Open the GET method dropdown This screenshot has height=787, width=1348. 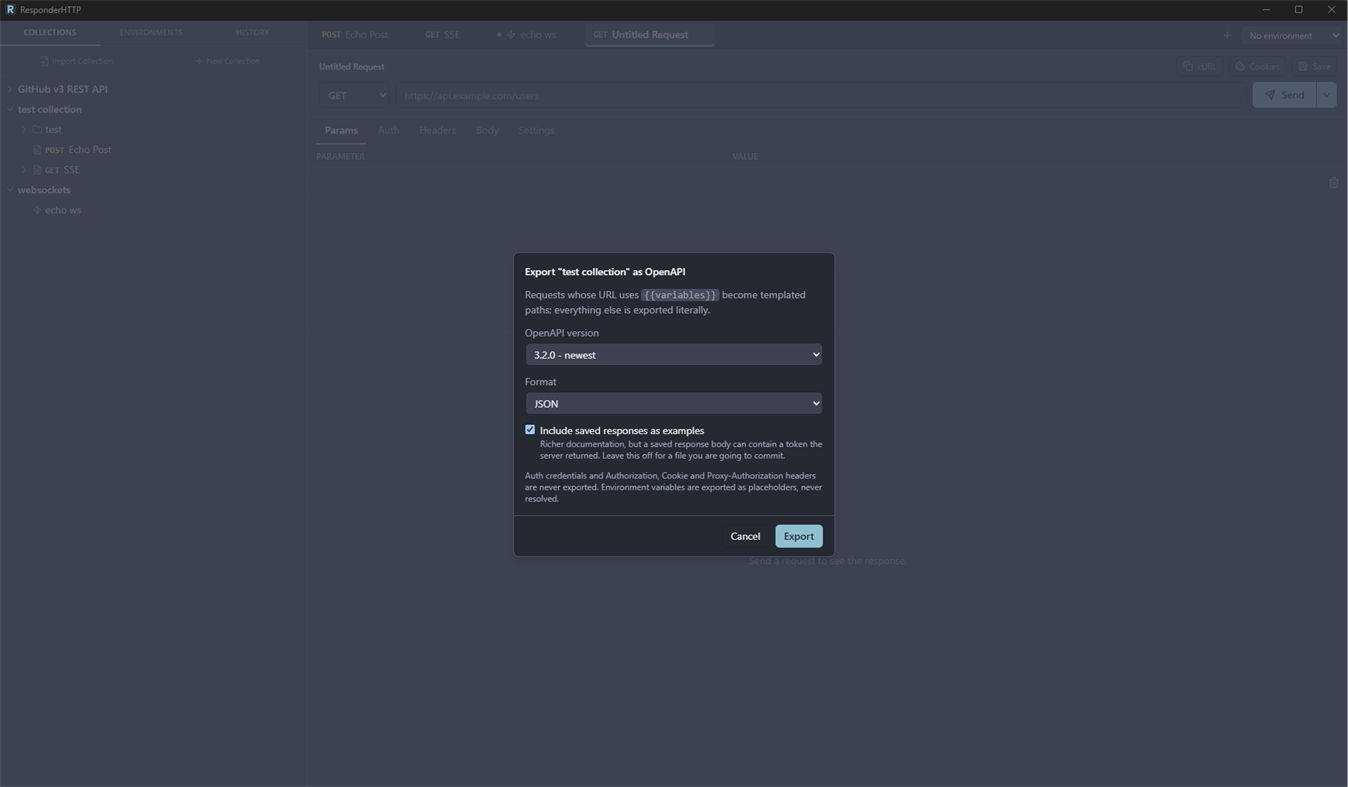[x=356, y=95]
